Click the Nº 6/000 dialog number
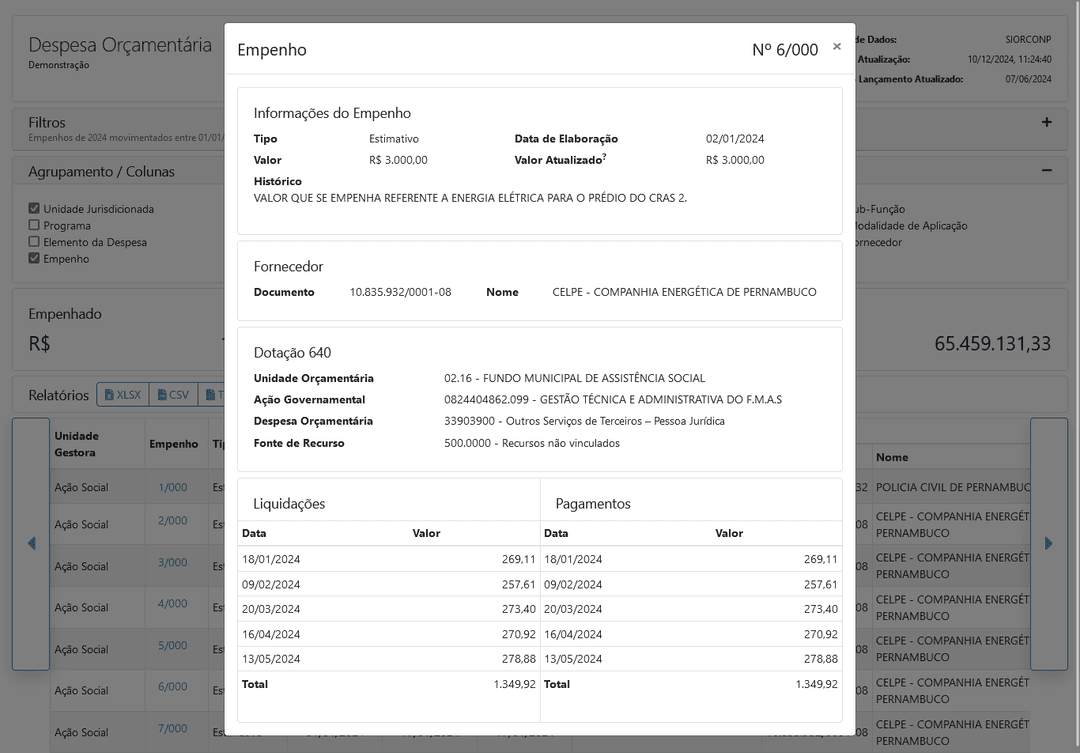This screenshot has height=753, width=1080. coord(785,50)
